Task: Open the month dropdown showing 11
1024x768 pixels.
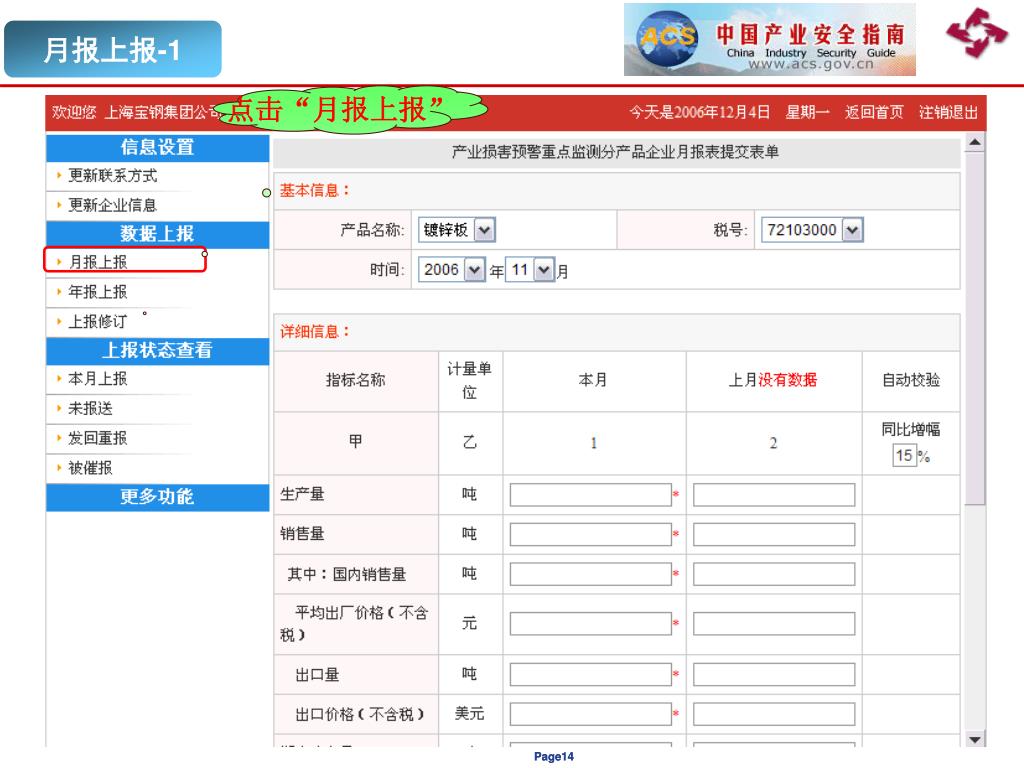Action: pos(530,270)
